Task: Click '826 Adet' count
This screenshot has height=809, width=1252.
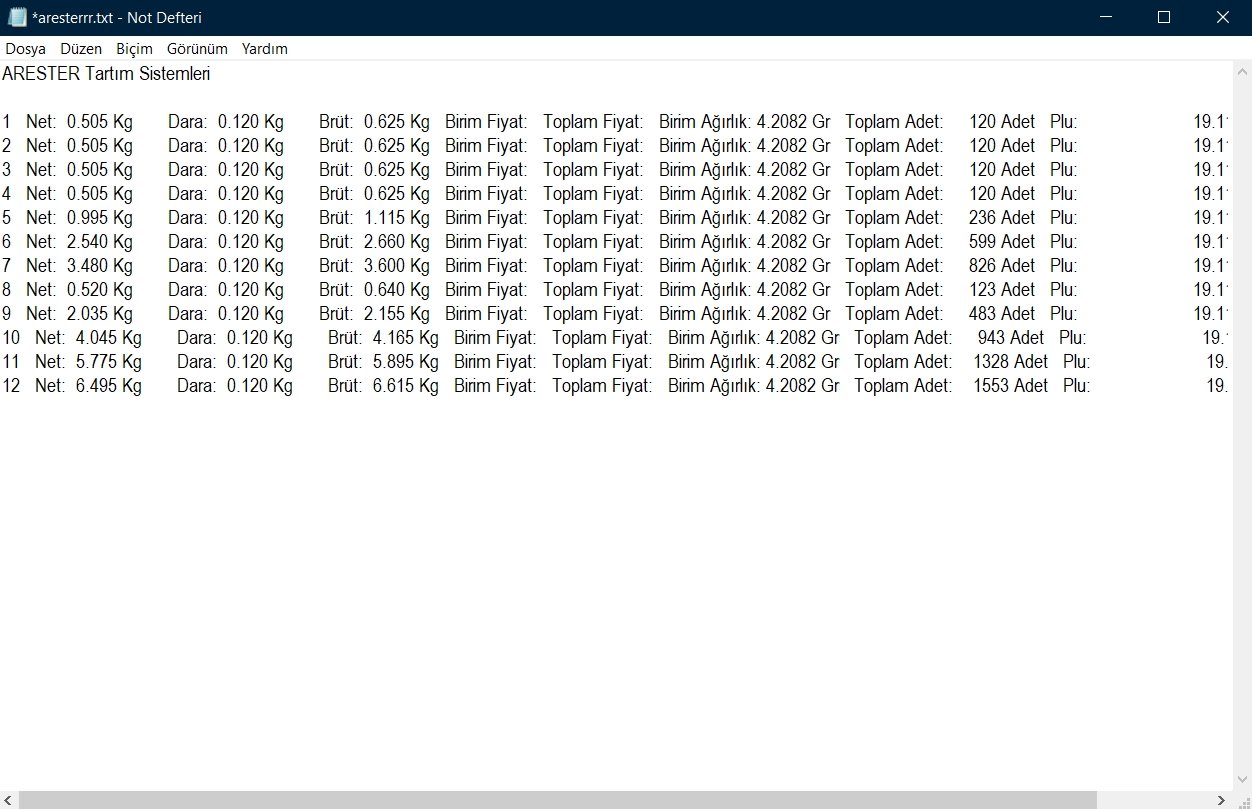Action: pyautogui.click(x=1002, y=265)
